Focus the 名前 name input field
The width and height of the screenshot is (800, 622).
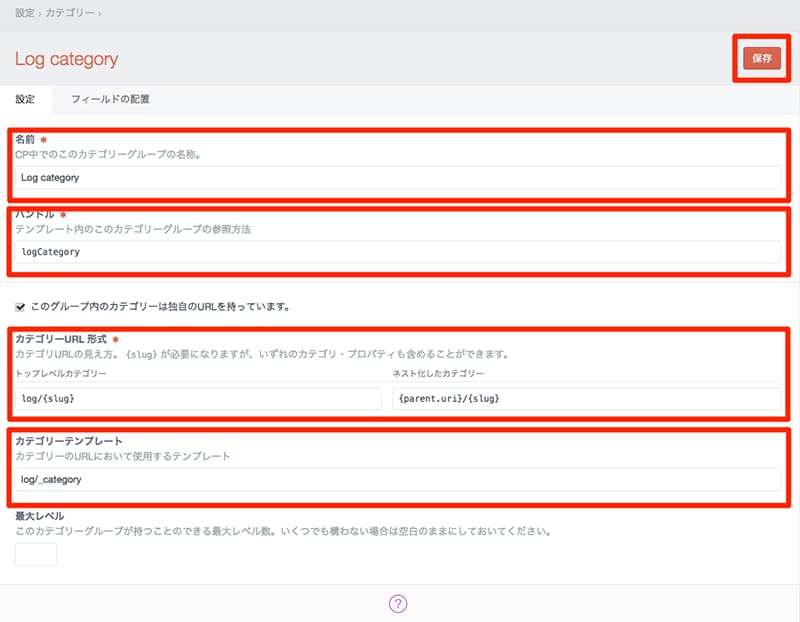[398, 178]
